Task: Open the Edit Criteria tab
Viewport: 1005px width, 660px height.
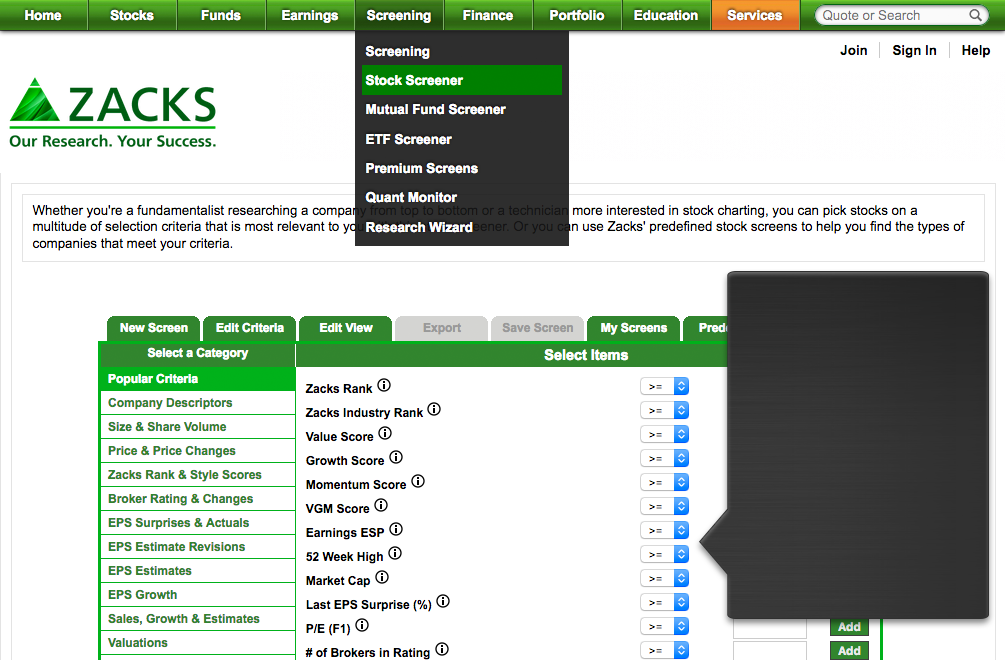Action: 249,328
